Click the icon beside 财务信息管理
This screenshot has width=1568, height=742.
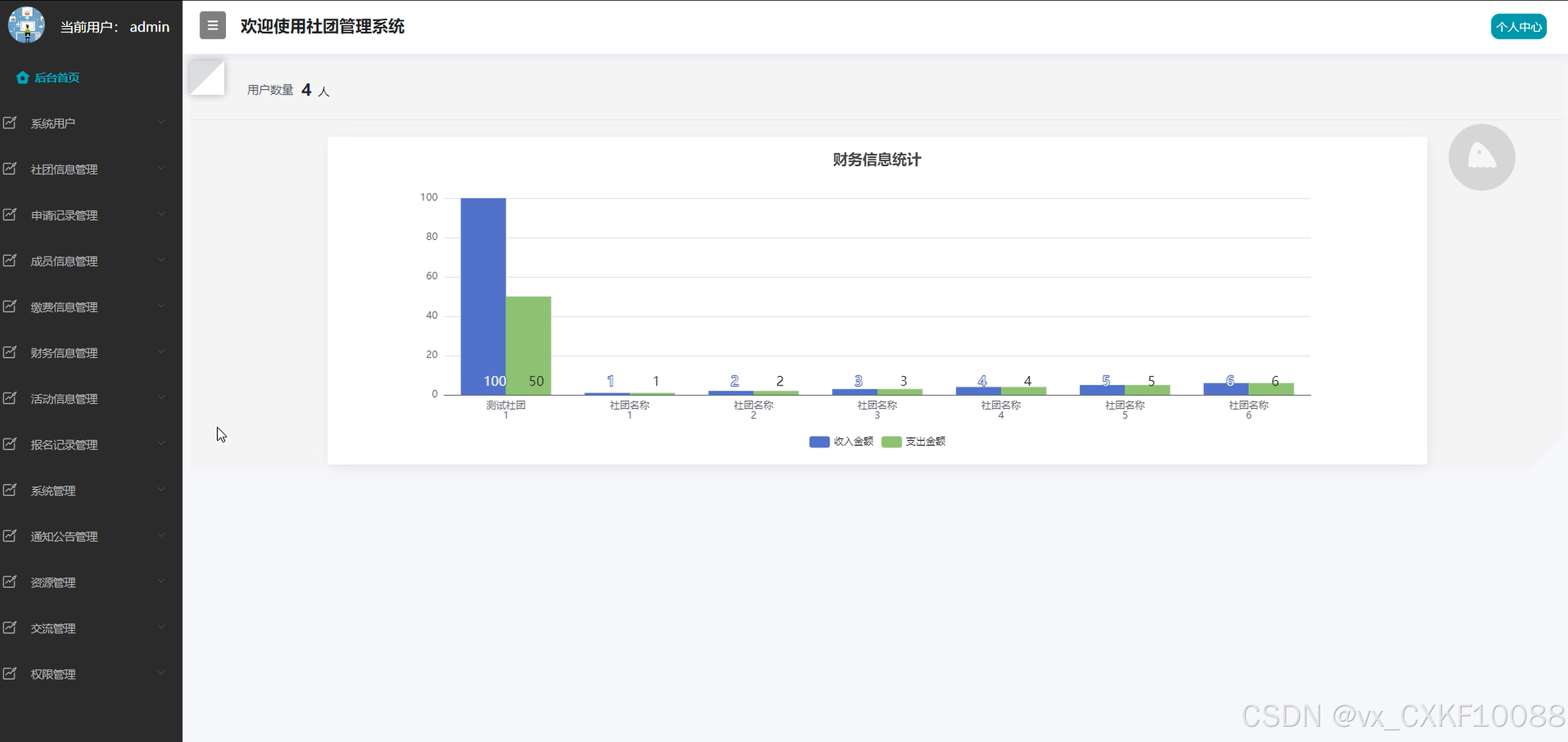10,353
